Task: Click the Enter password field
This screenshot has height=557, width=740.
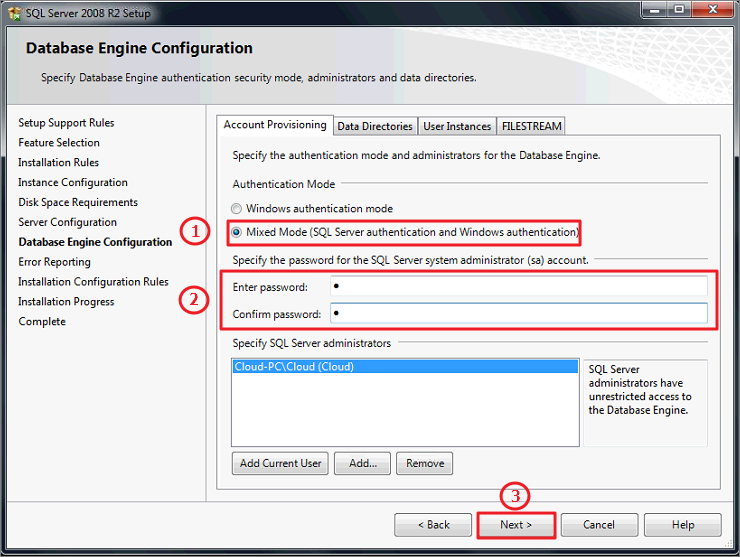Action: (x=519, y=286)
